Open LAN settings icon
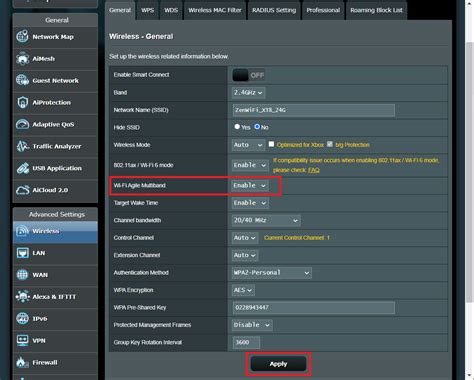 point(22,253)
